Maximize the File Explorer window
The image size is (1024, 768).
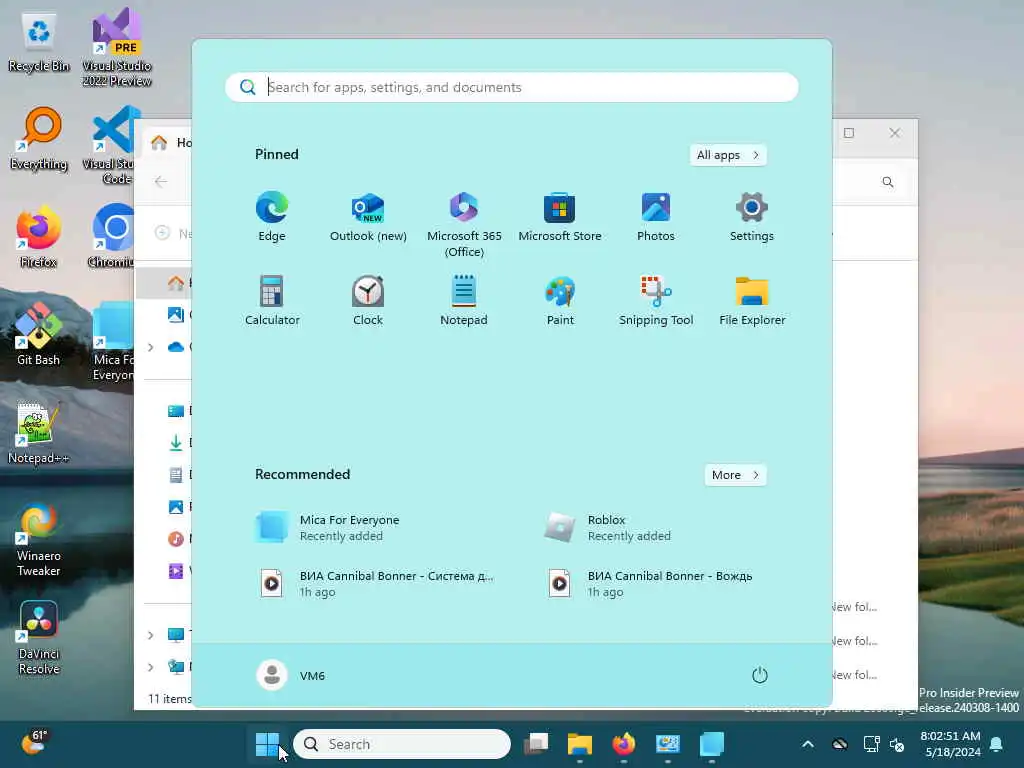(849, 133)
